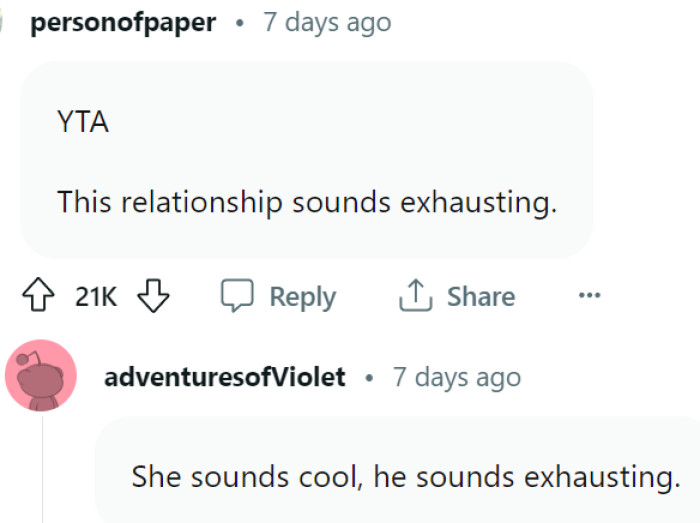Screen dimensions: 700x523
Task: Open personofpaper's profile via username
Action: click(123, 22)
